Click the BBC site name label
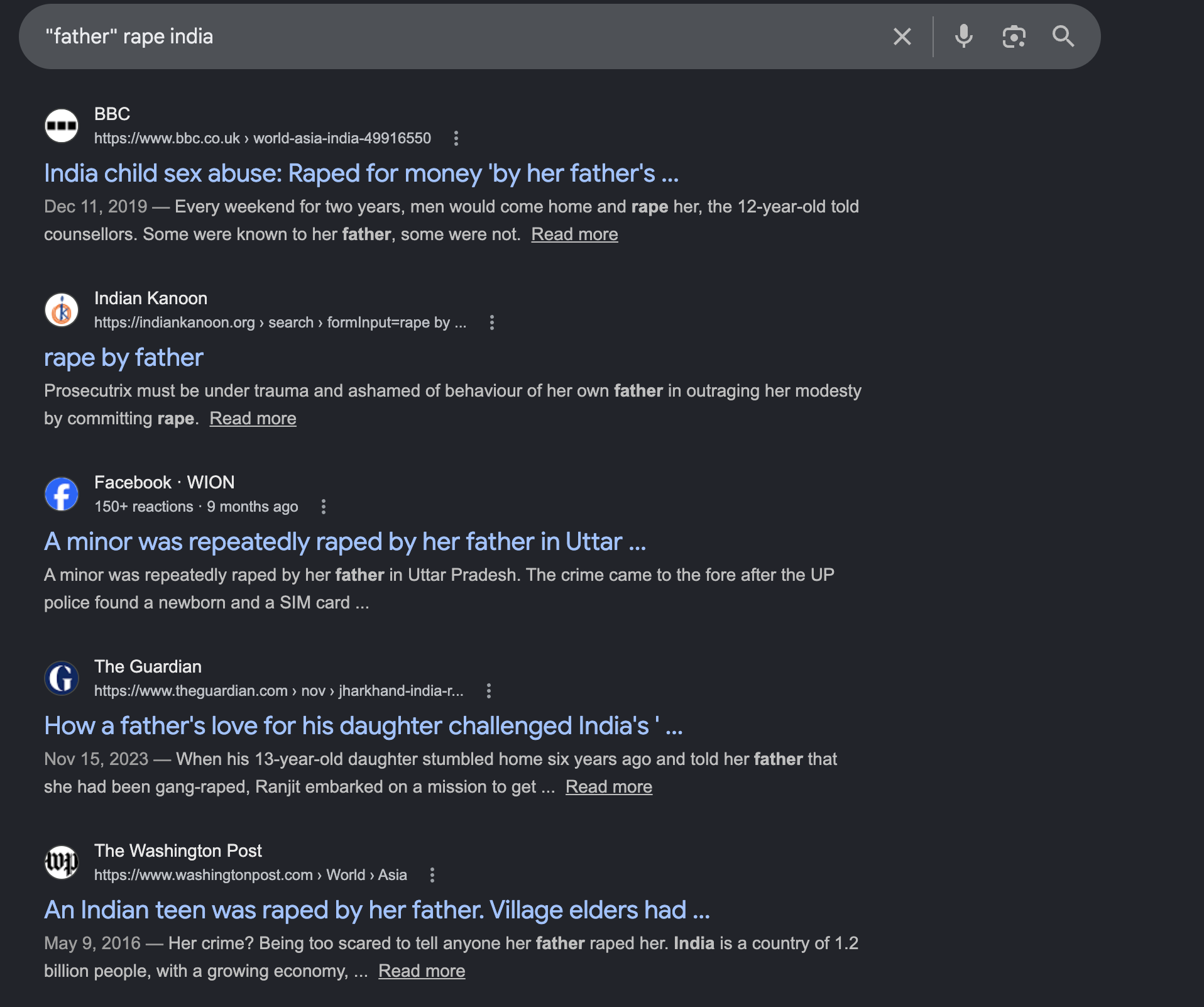This screenshot has width=1204, height=1007. [112, 114]
